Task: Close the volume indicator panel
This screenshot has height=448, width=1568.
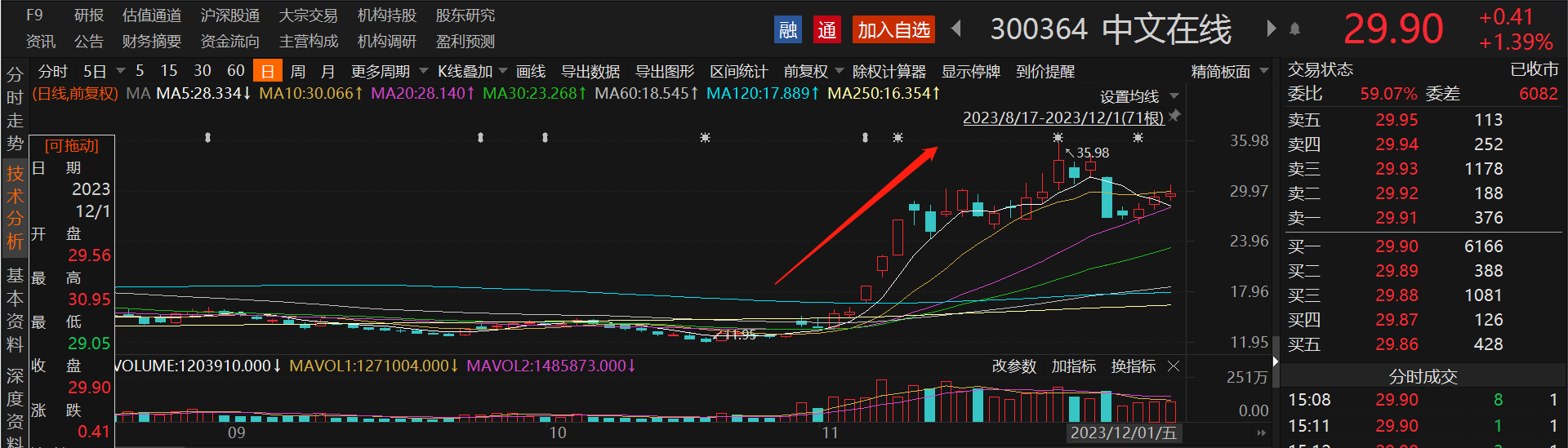Action: point(1174,366)
